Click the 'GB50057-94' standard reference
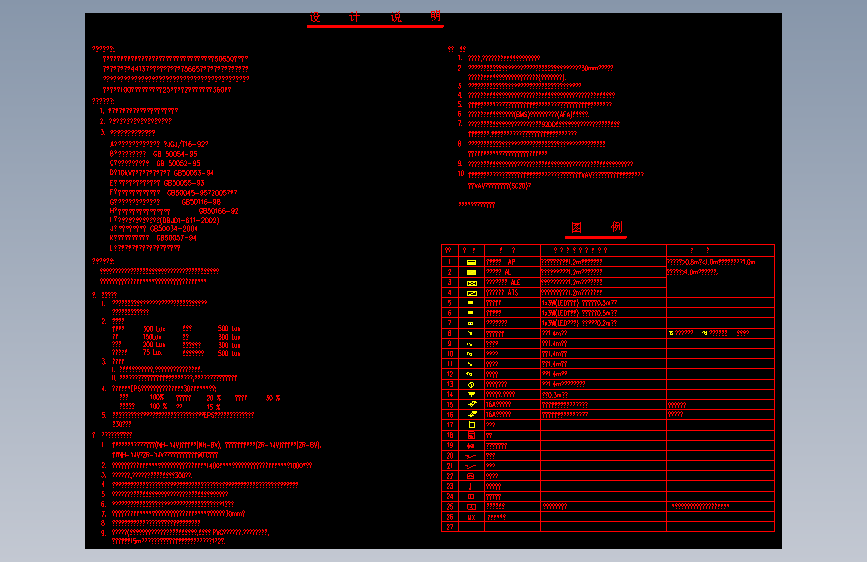Viewport: 867px width, 562px height. tap(176, 238)
